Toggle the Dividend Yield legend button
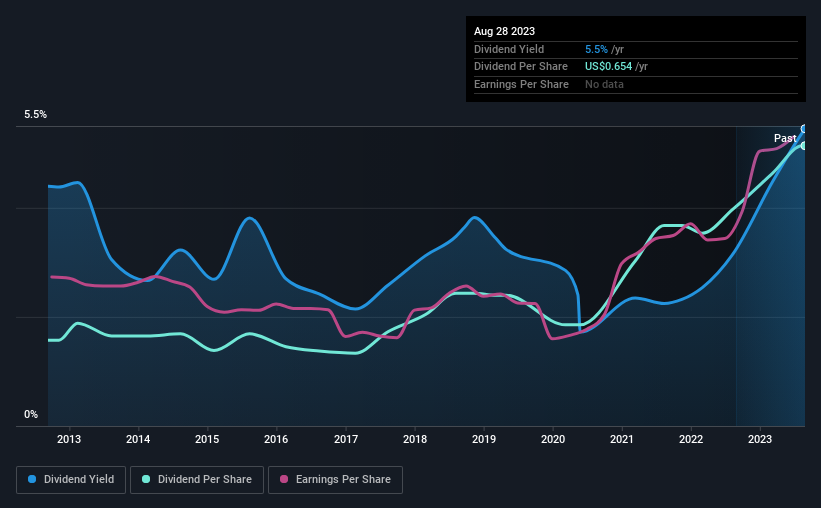 (71, 480)
